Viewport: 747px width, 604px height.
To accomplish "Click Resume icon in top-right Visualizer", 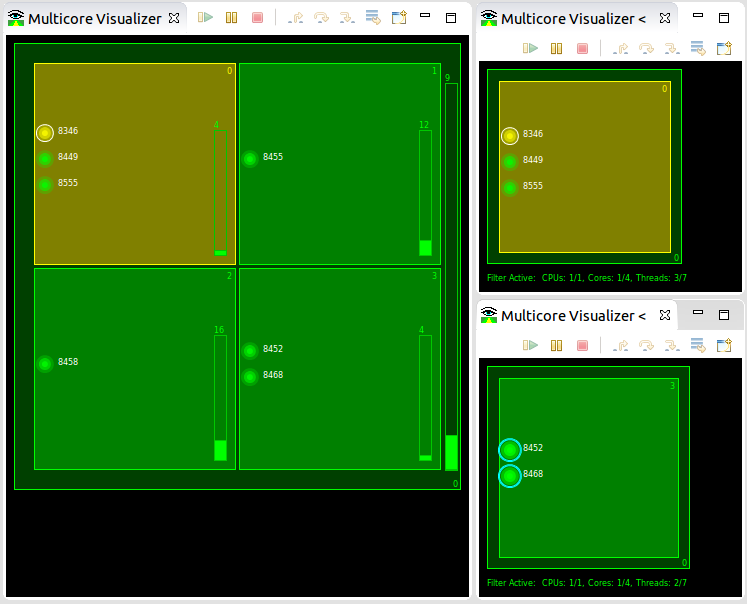I will tap(530, 49).
